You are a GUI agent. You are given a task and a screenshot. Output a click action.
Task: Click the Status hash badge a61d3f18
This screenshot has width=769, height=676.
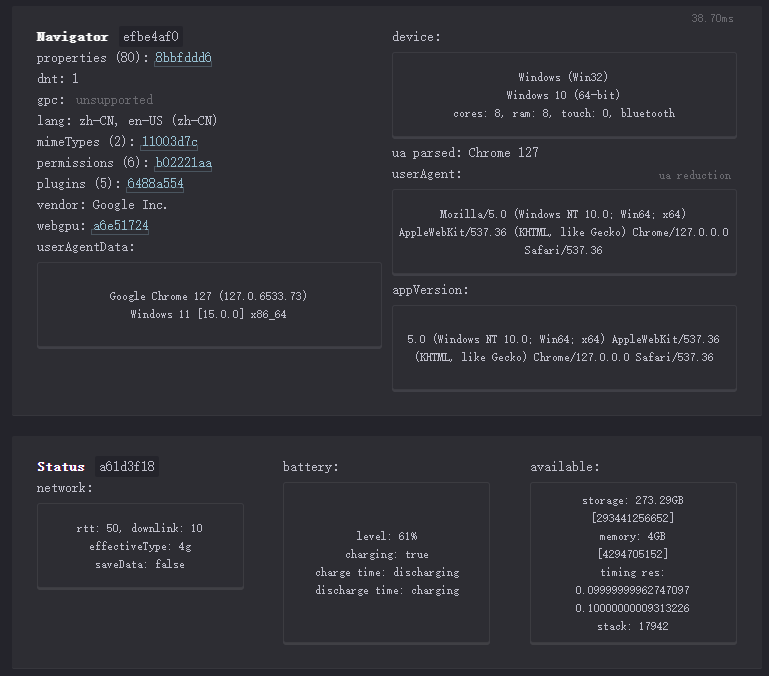[127, 467]
